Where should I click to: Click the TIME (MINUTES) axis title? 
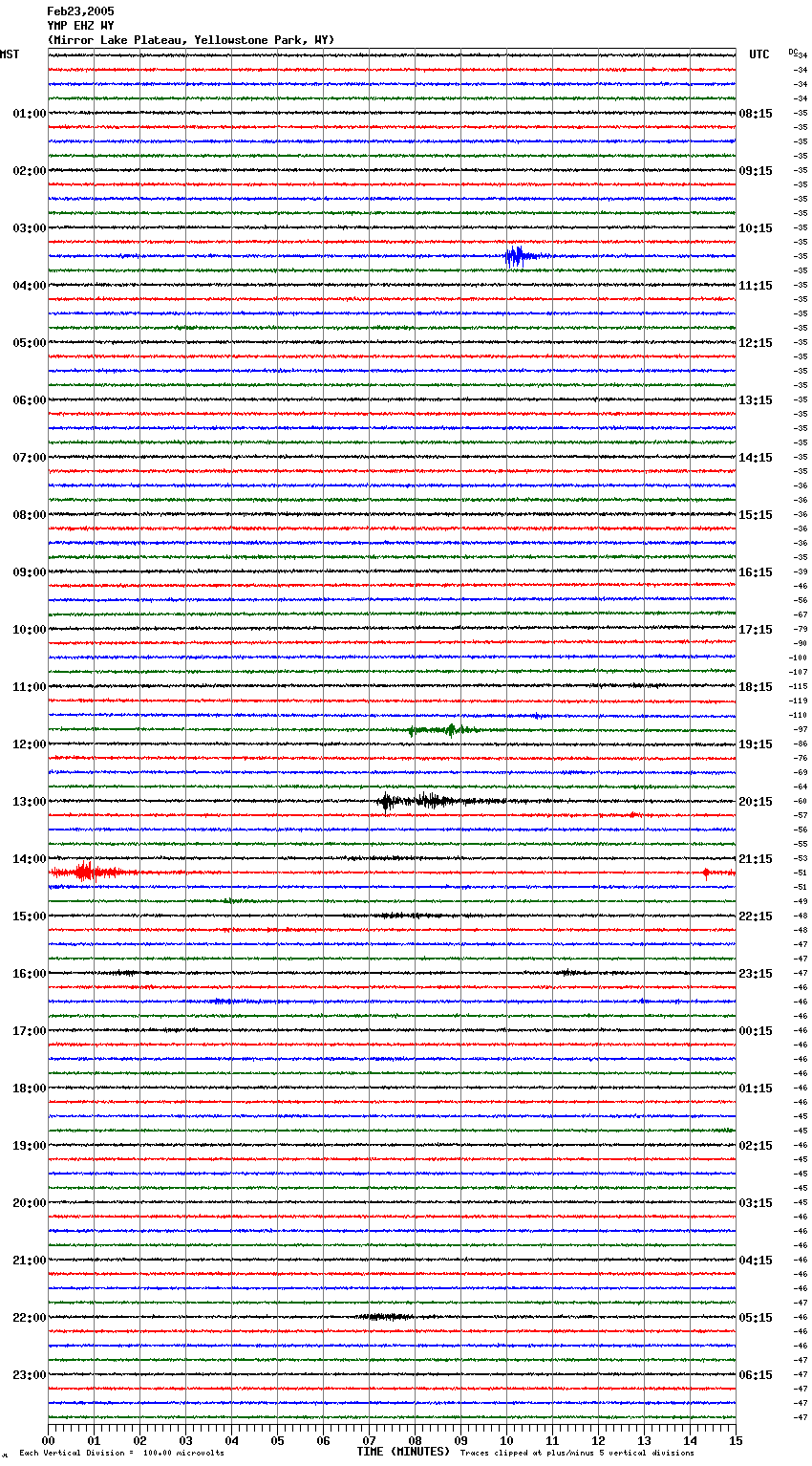coord(404,1452)
